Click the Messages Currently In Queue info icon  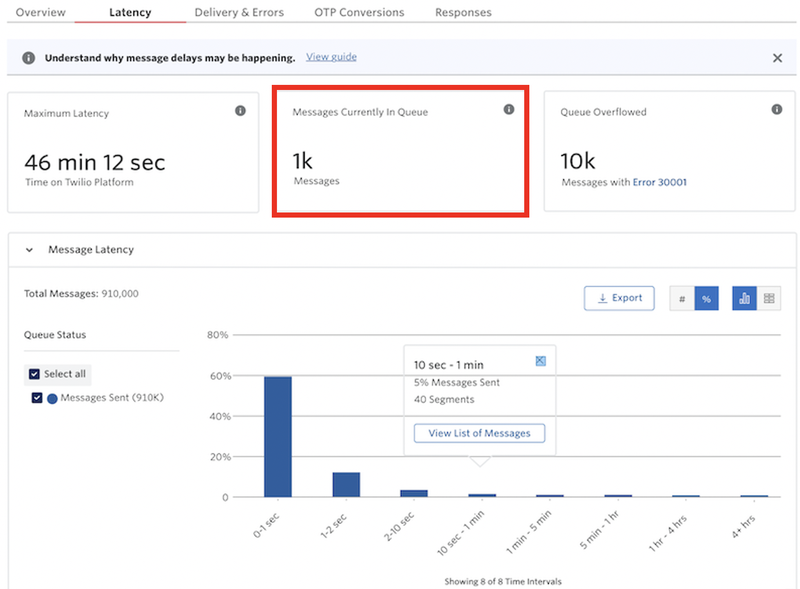(x=509, y=112)
